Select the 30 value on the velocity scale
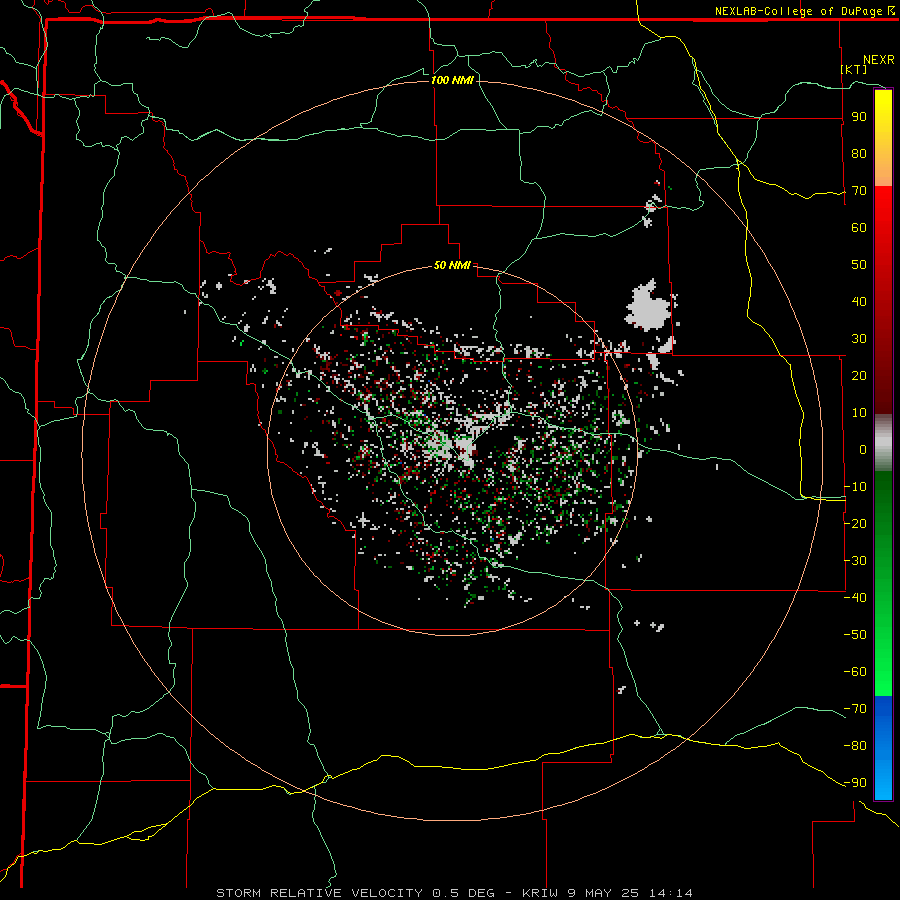 pyautogui.click(x=859, y=339)
